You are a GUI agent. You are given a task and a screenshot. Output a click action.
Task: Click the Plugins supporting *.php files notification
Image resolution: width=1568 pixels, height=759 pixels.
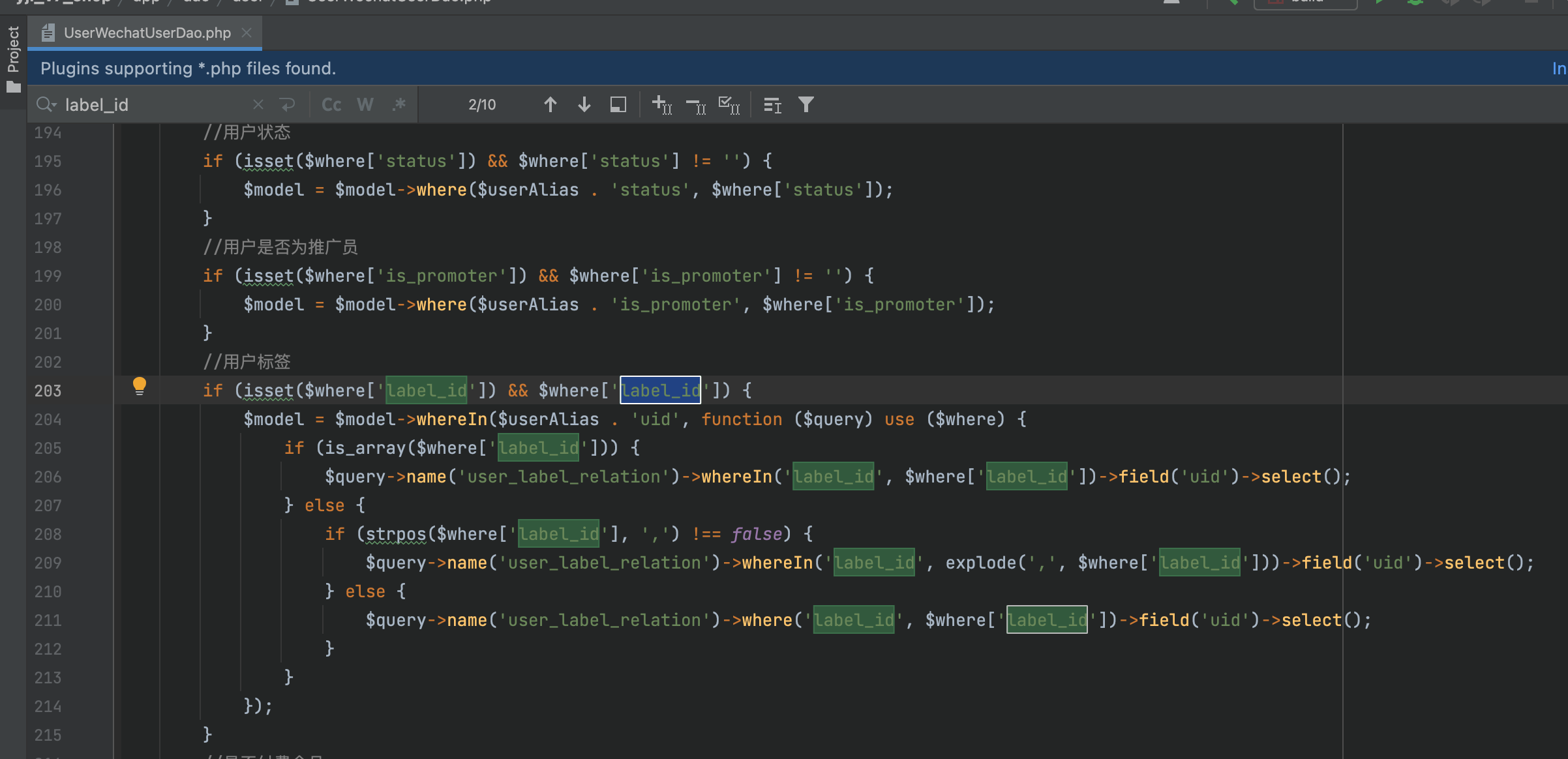[x=188, y=68]
